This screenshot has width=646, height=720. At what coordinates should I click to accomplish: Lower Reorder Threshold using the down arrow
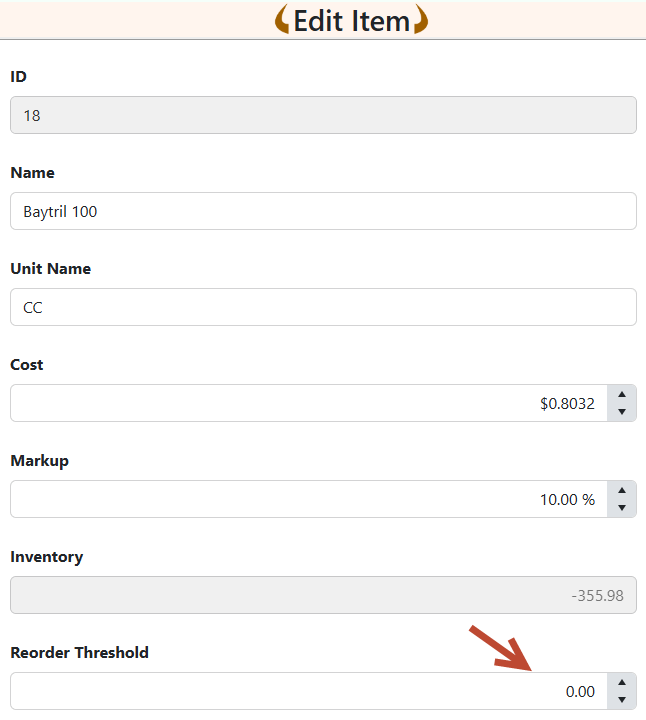622,700
